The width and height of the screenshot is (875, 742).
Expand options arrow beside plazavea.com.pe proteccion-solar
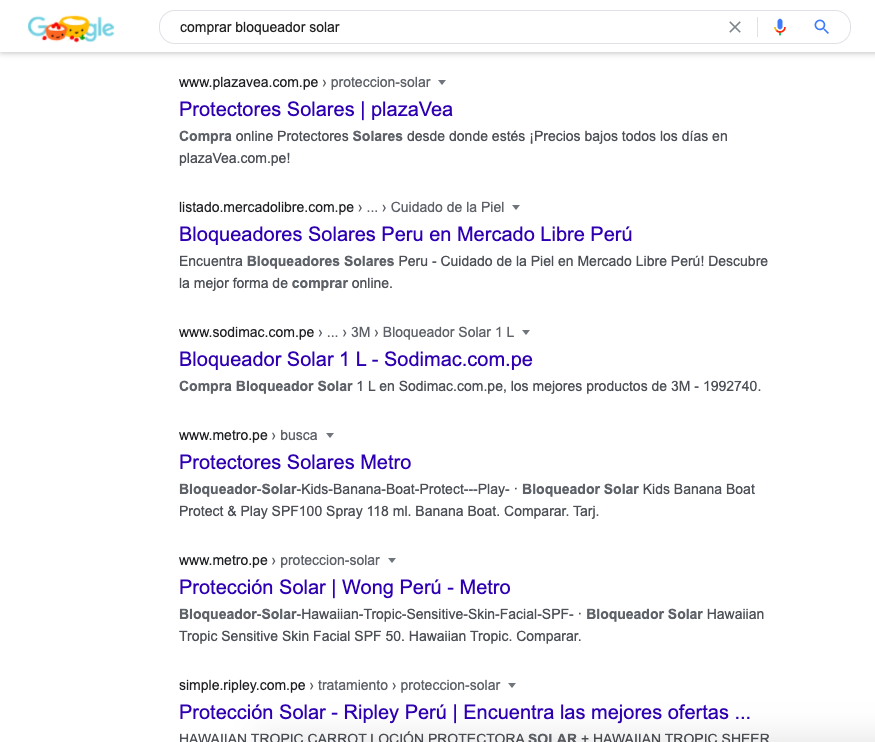pos(442,83)
